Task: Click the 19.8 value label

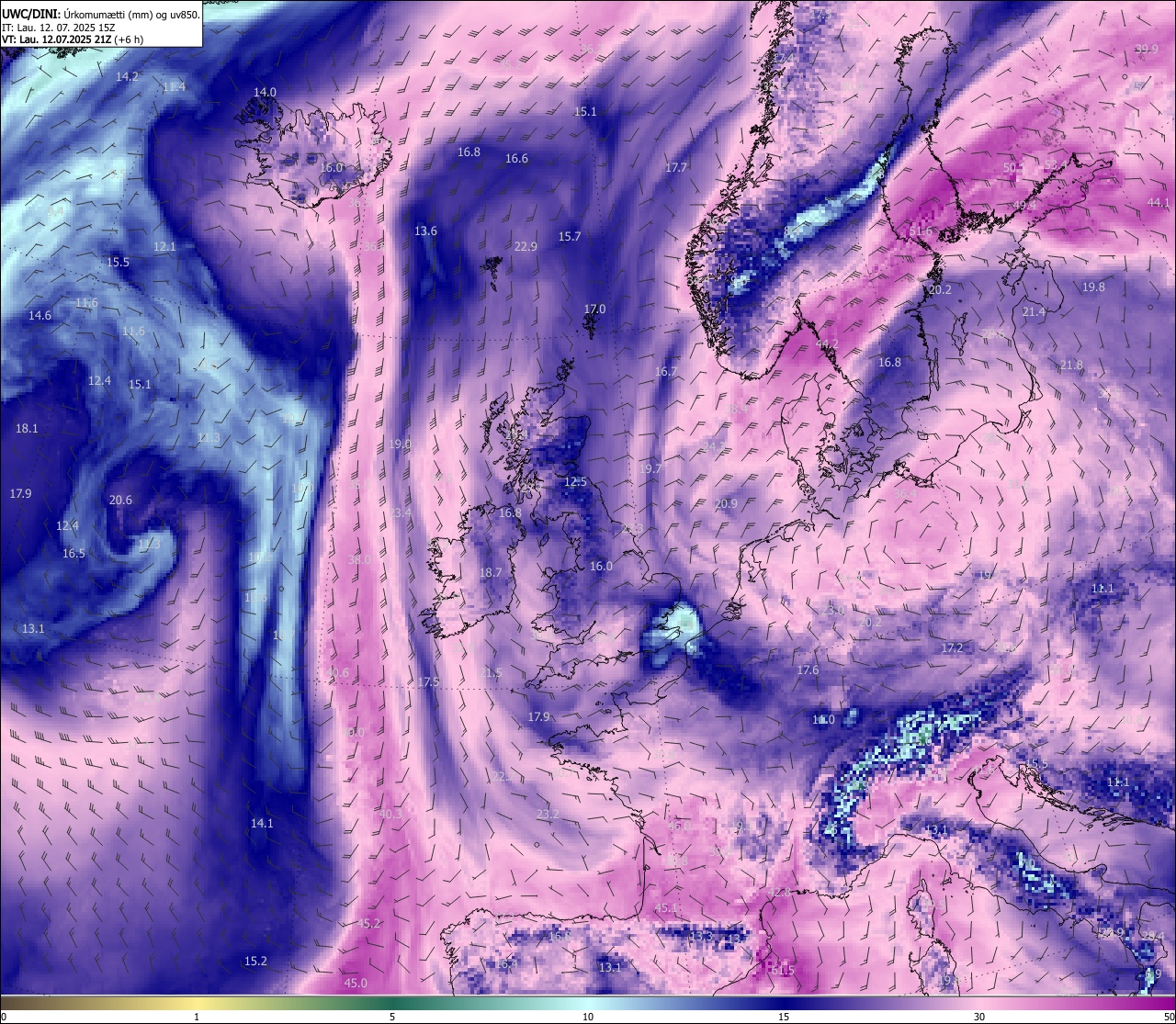Action: click(x=1093, y=287)
